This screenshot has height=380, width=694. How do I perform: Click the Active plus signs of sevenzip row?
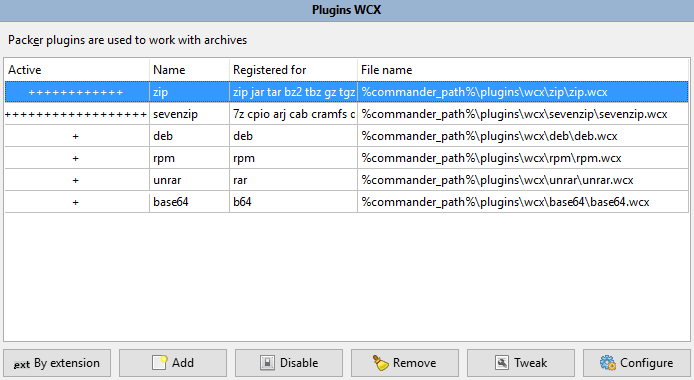(x=76, y=115)
